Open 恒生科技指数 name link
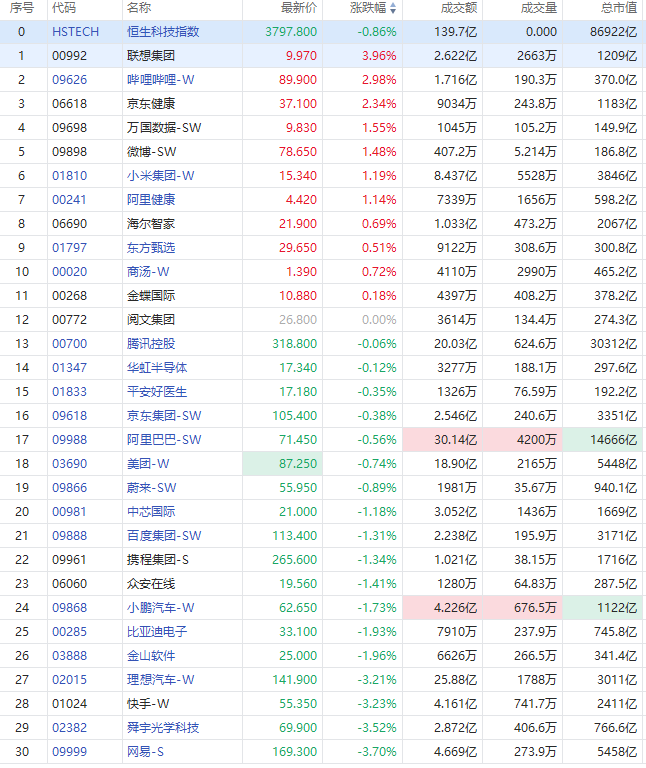The width and height of the screenshot is (646, 768). [163, 32]
